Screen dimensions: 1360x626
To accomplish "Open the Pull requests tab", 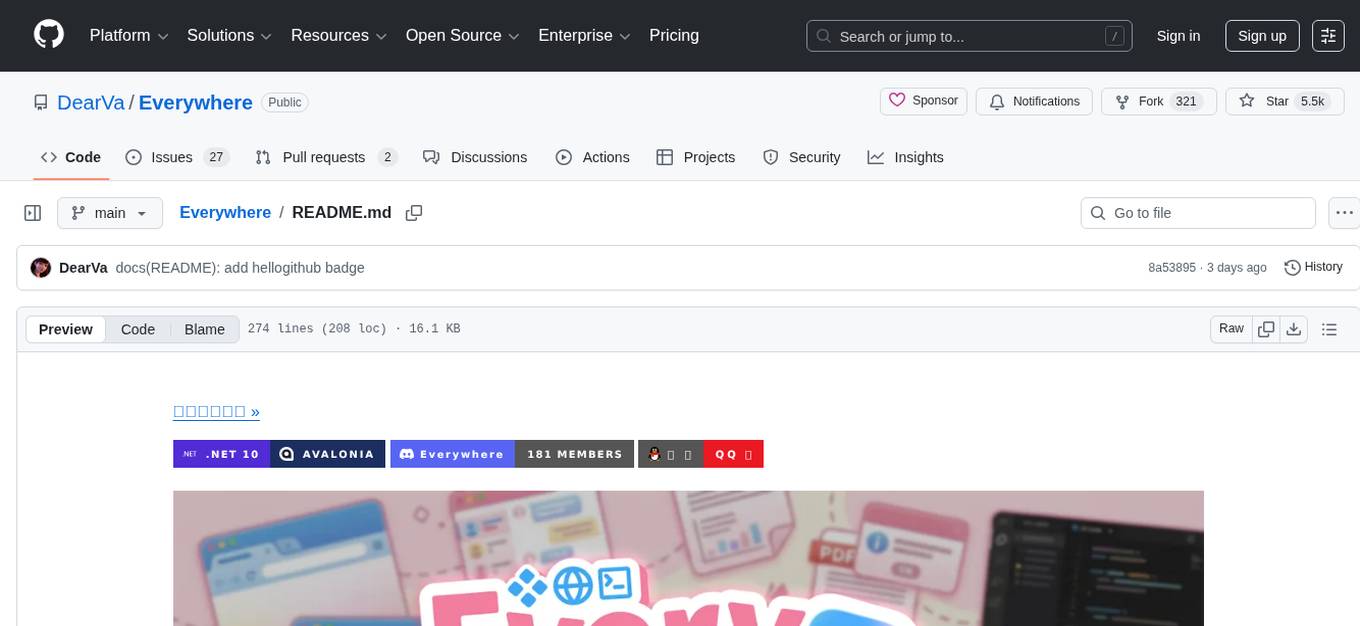I will (x=324, y=157).
